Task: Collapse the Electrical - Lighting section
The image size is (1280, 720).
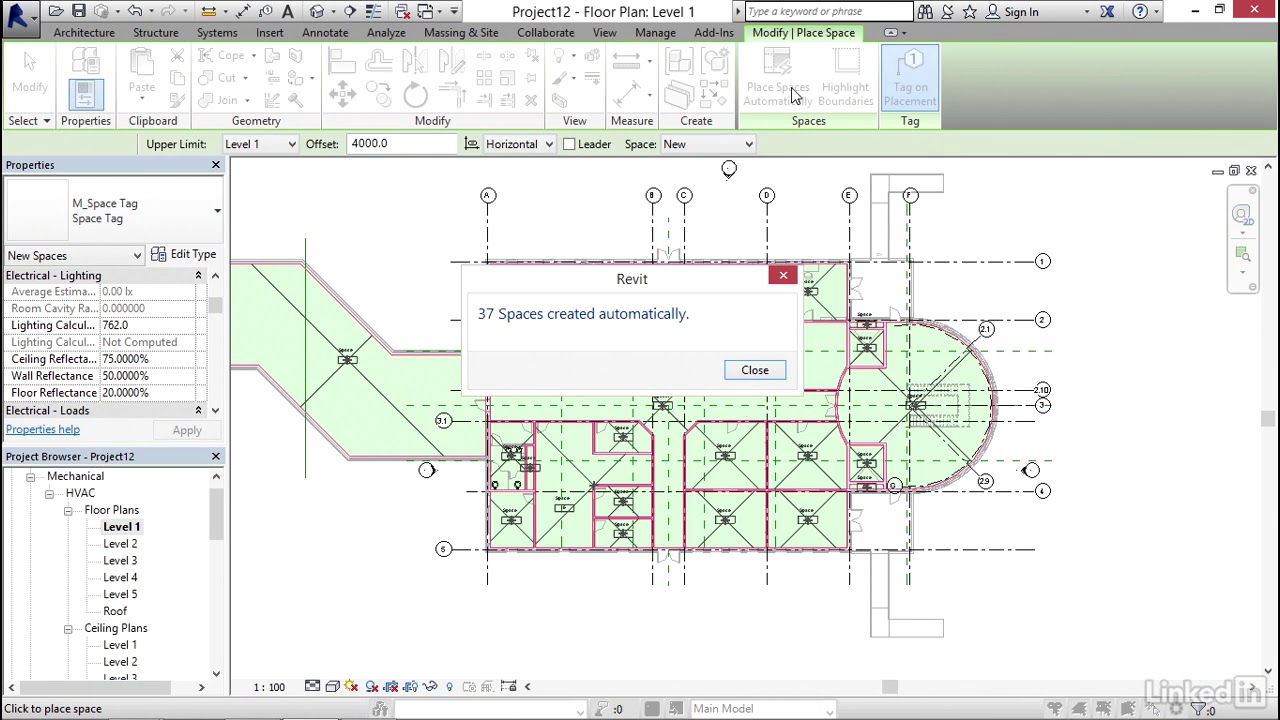Action: click(x=198, y=275)
